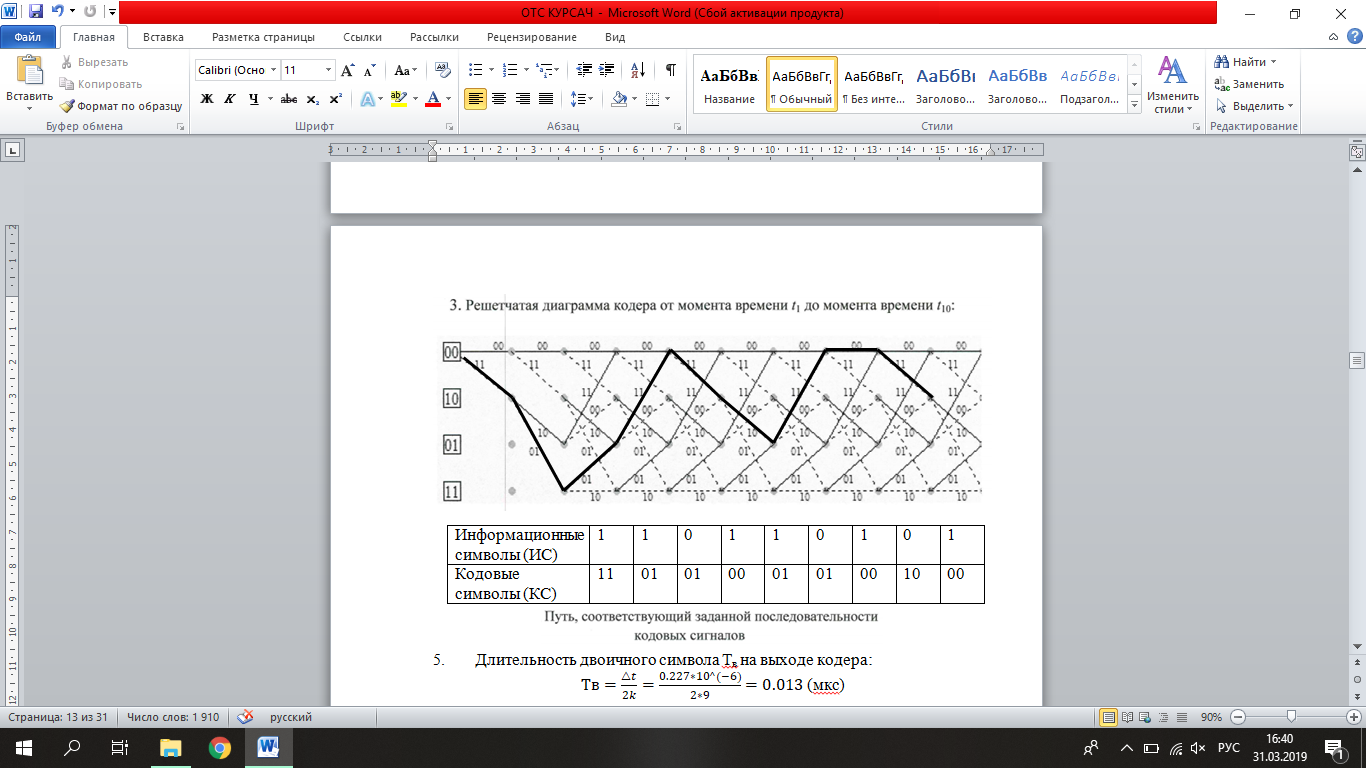This screenshot has width=1366, height=768.
Task: Click the Increase font size icon
Action: point(348,71)
